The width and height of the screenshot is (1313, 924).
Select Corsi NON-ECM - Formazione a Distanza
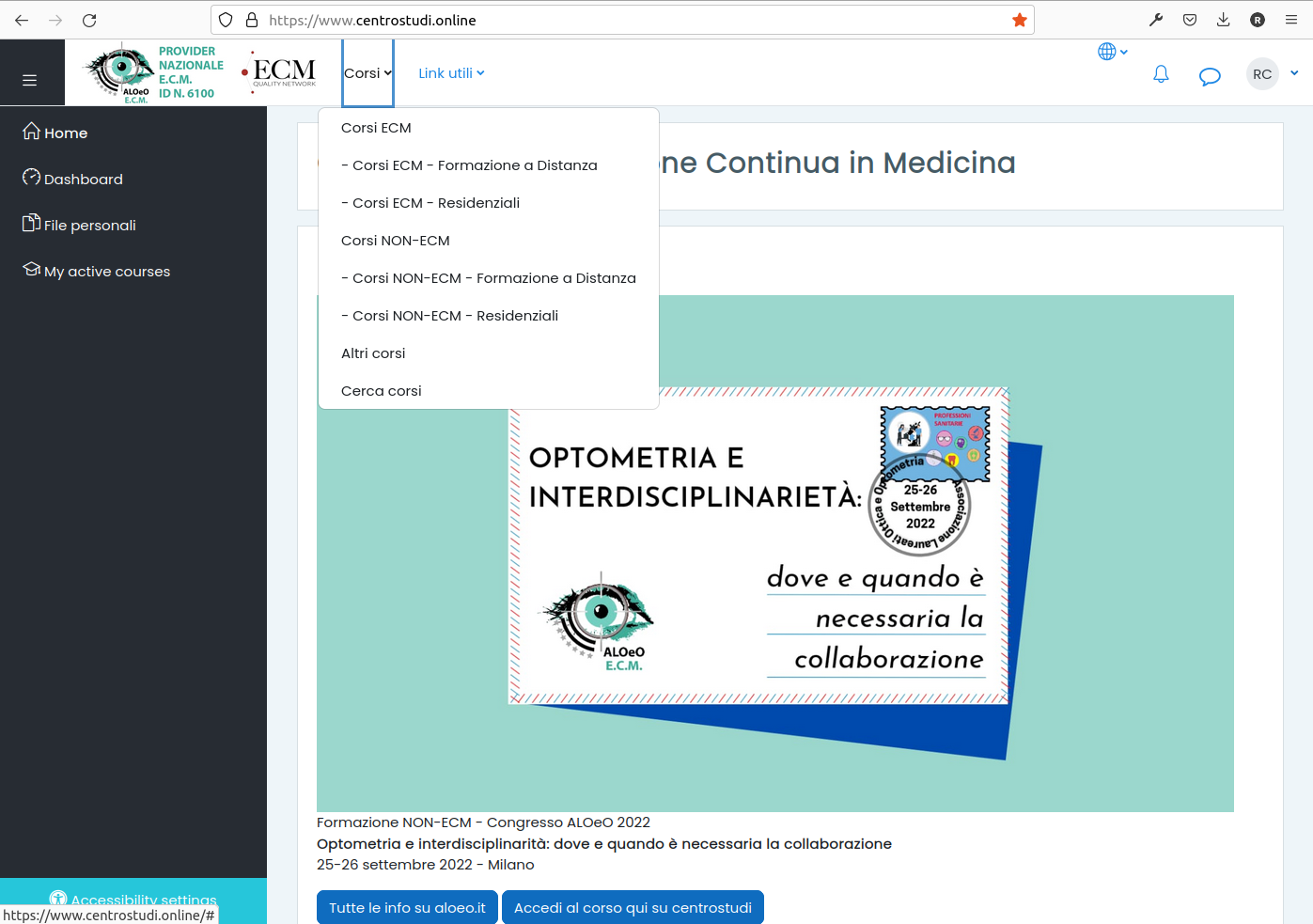coord(489,278)
